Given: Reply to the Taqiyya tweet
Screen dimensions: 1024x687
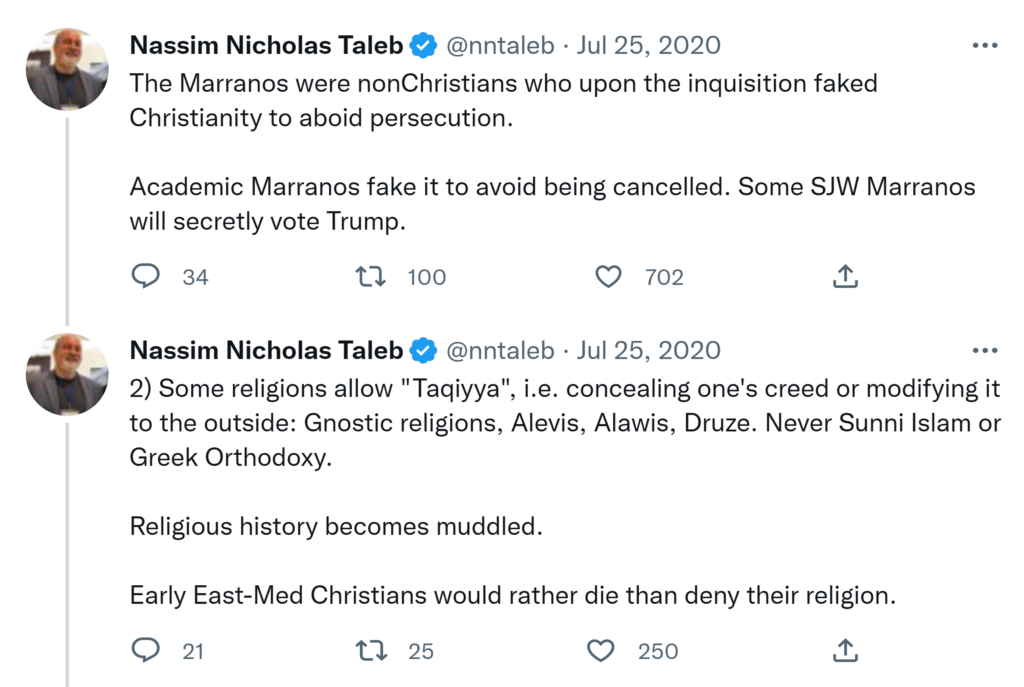Looking at the screenshot, I should (146, 651).
